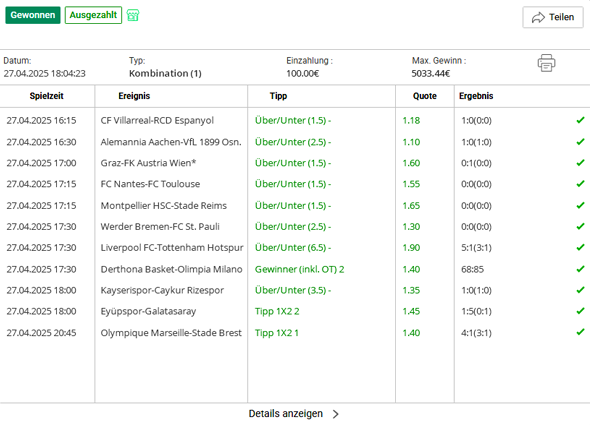Click the Einzahlung 100.00€ value
This screenshot has height=425, width=590.
[303, 73]
